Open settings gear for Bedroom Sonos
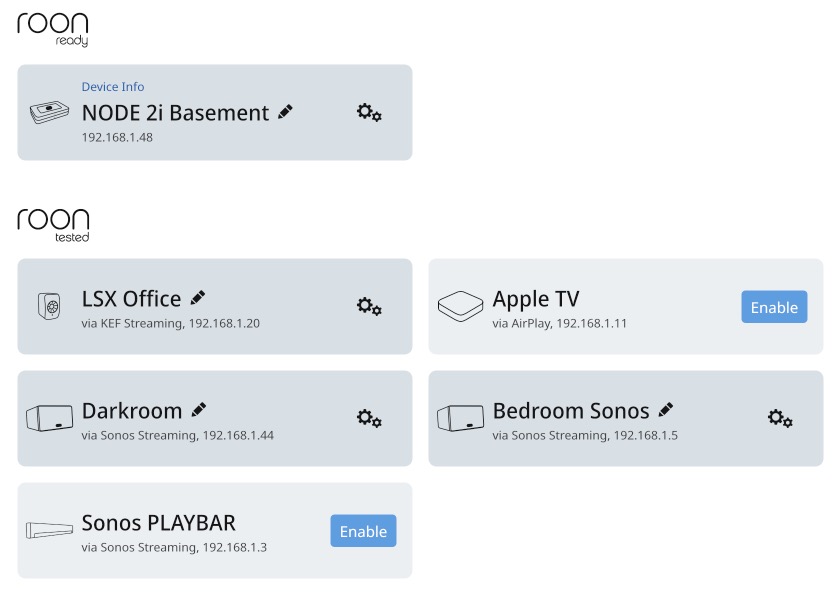The image size is (838, 614). click(780, 419)
